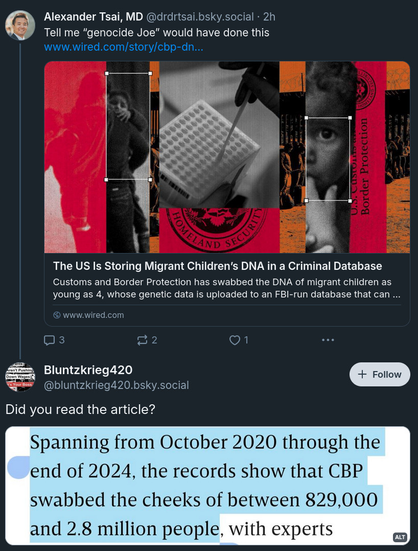Click the article headline about Migrant Children's DNA
Screen dimensions: 418x551
tap(217, 266)
